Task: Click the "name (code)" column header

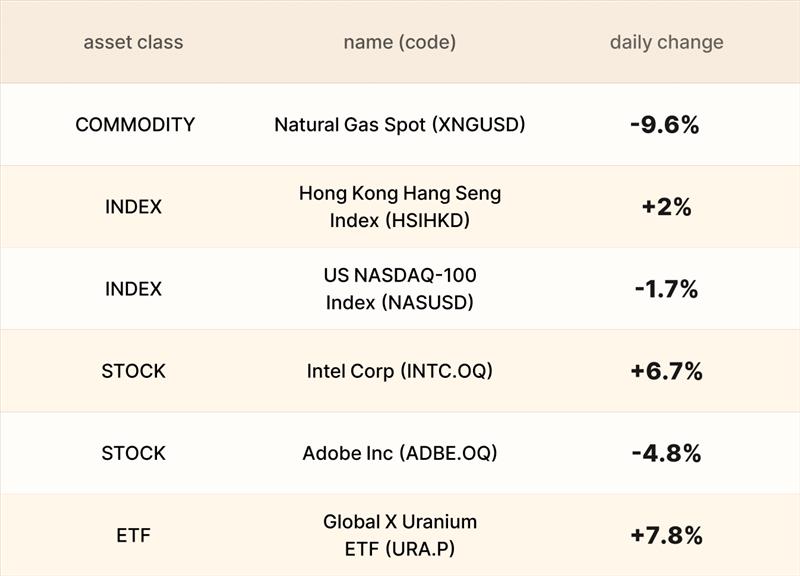Action: tap(399, 42)
